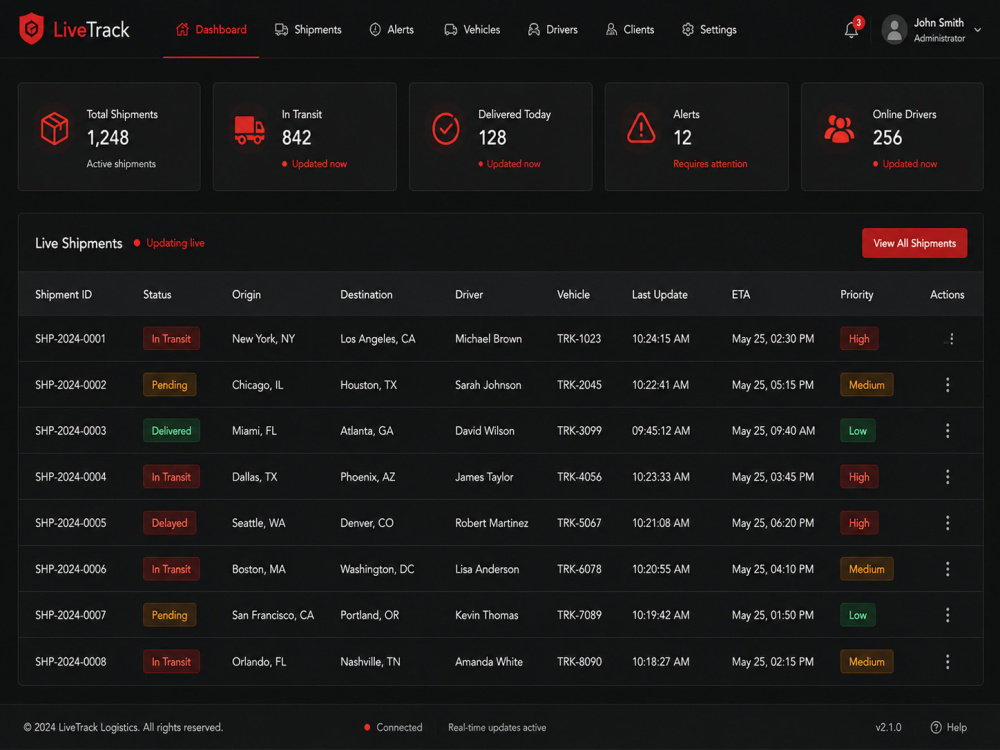Click the Delivered status badge
This screenshot has width=1000, height=750.
171,430
